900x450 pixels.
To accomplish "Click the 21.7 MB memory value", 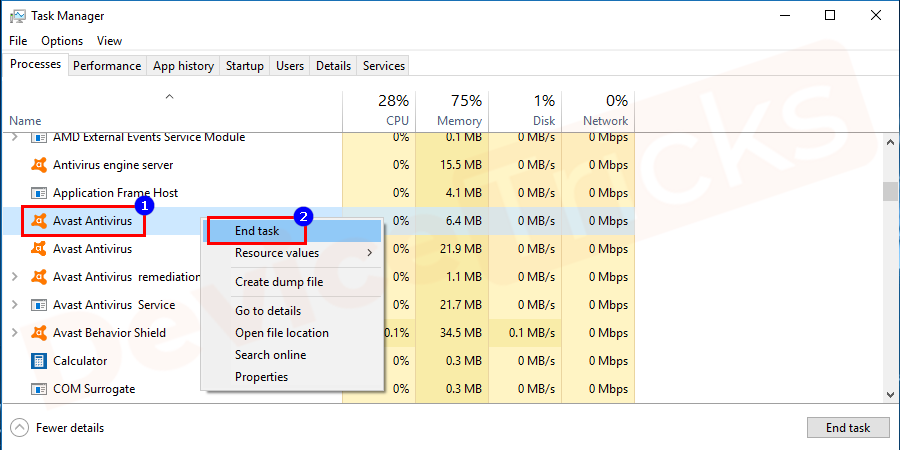I will coord(459,305).
